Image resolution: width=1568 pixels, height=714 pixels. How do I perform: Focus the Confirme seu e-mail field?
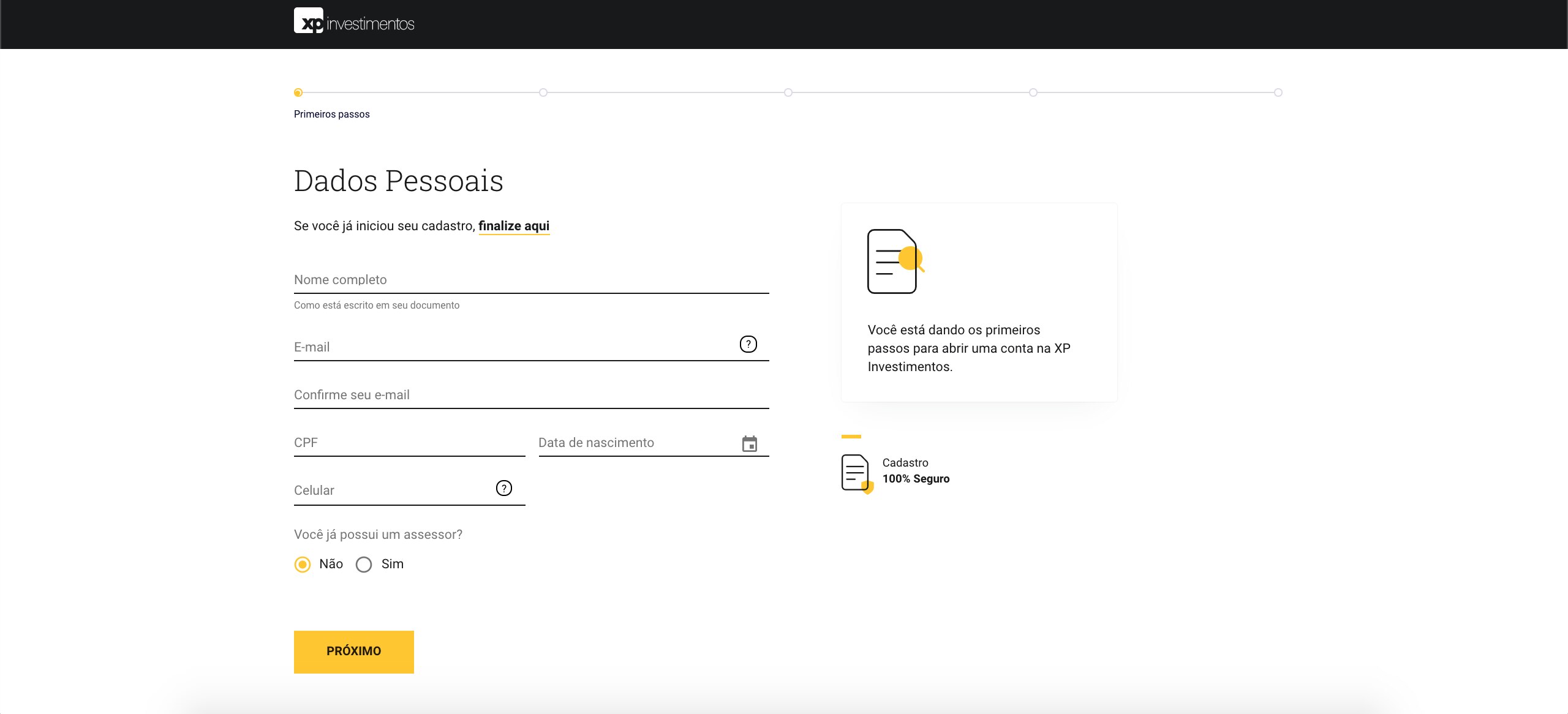[530, 395]
